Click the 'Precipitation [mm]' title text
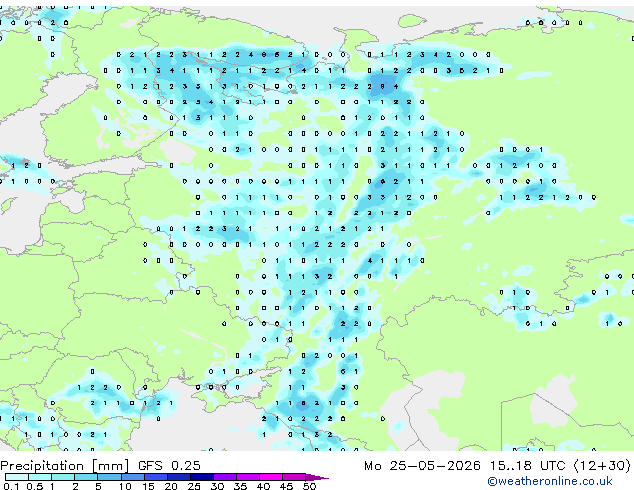 (x=64, y=466)
